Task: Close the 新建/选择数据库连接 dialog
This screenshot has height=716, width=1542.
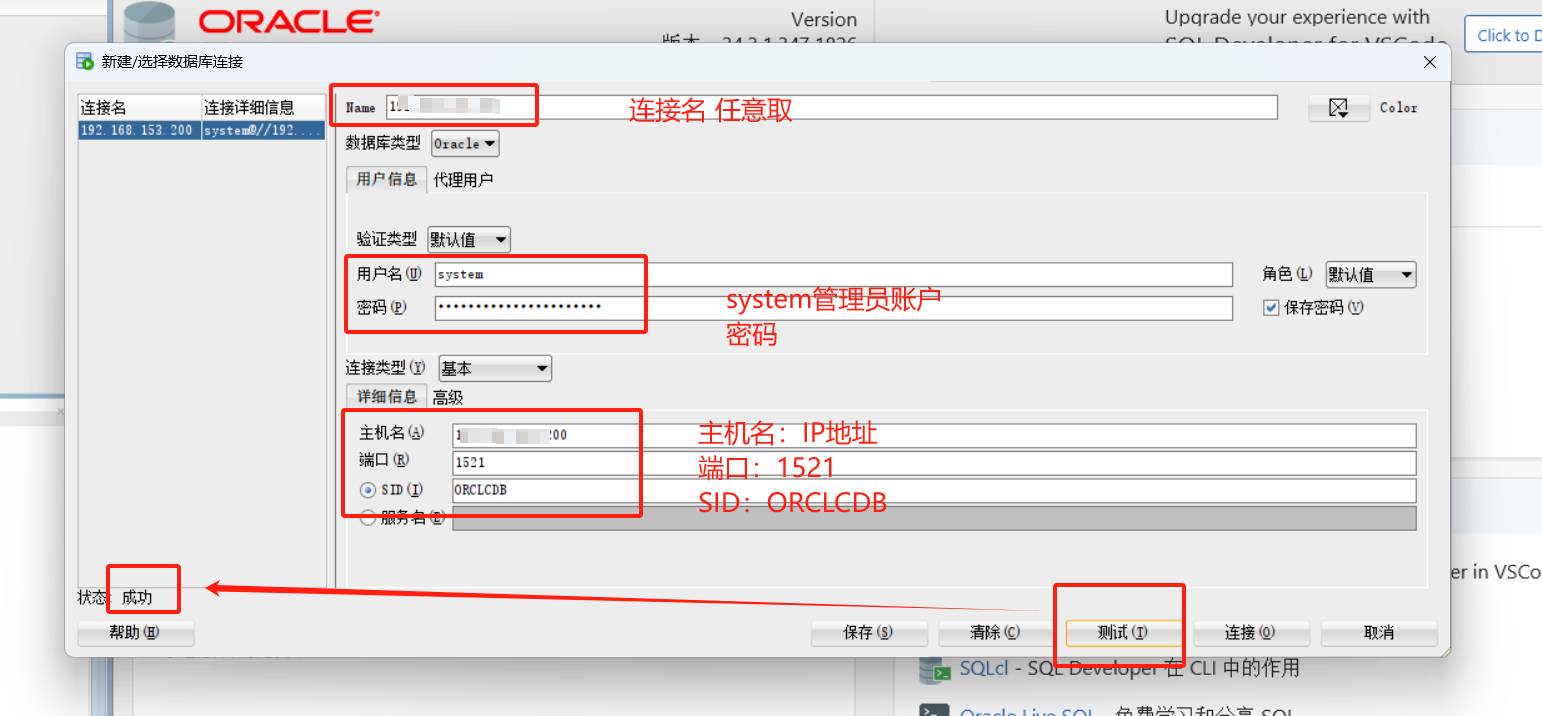Action: coord(1429,62)
